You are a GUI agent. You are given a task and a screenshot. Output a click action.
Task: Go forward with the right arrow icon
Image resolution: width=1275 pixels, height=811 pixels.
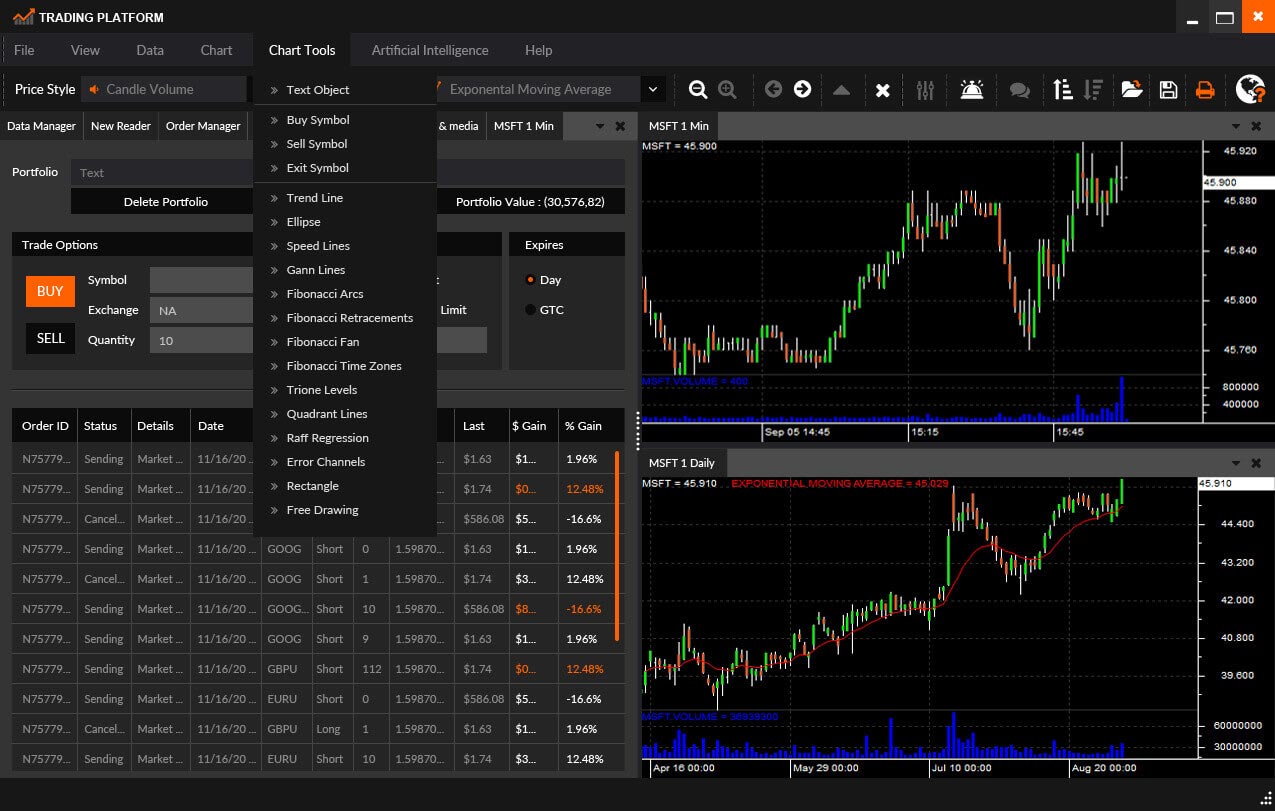[802, 89]
